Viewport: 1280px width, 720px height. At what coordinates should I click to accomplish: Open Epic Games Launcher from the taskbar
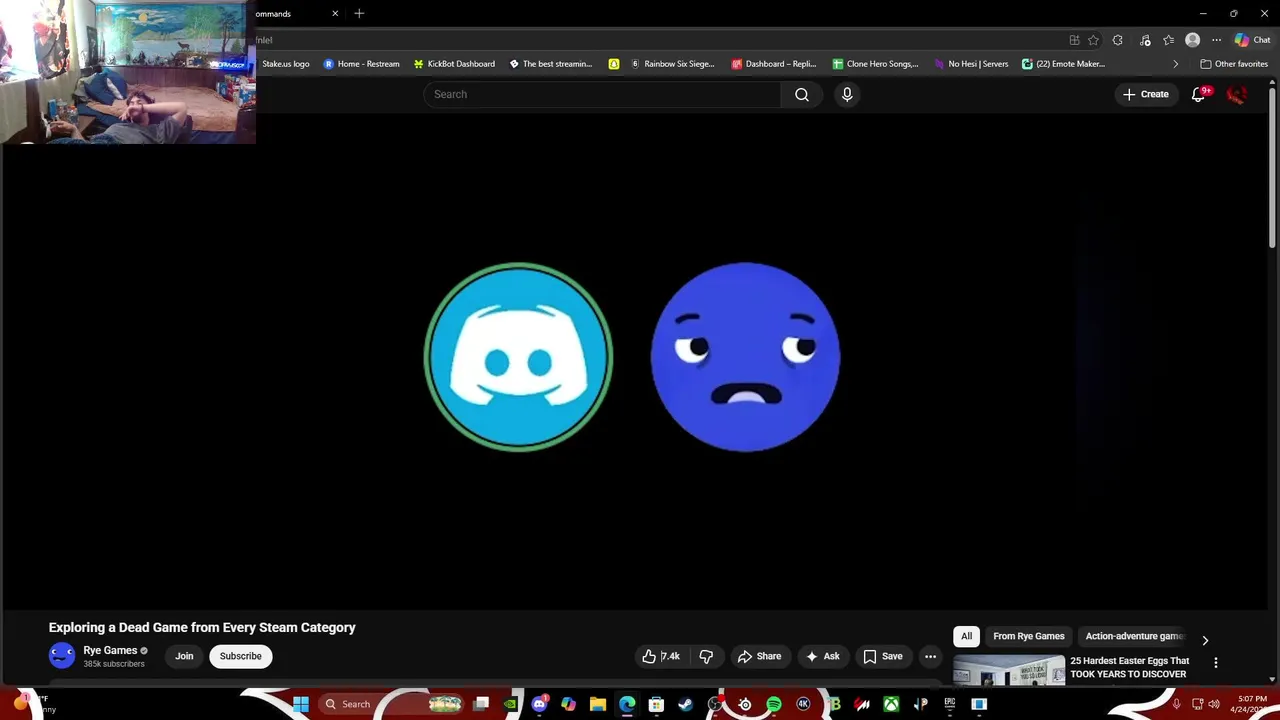point(950,704)
